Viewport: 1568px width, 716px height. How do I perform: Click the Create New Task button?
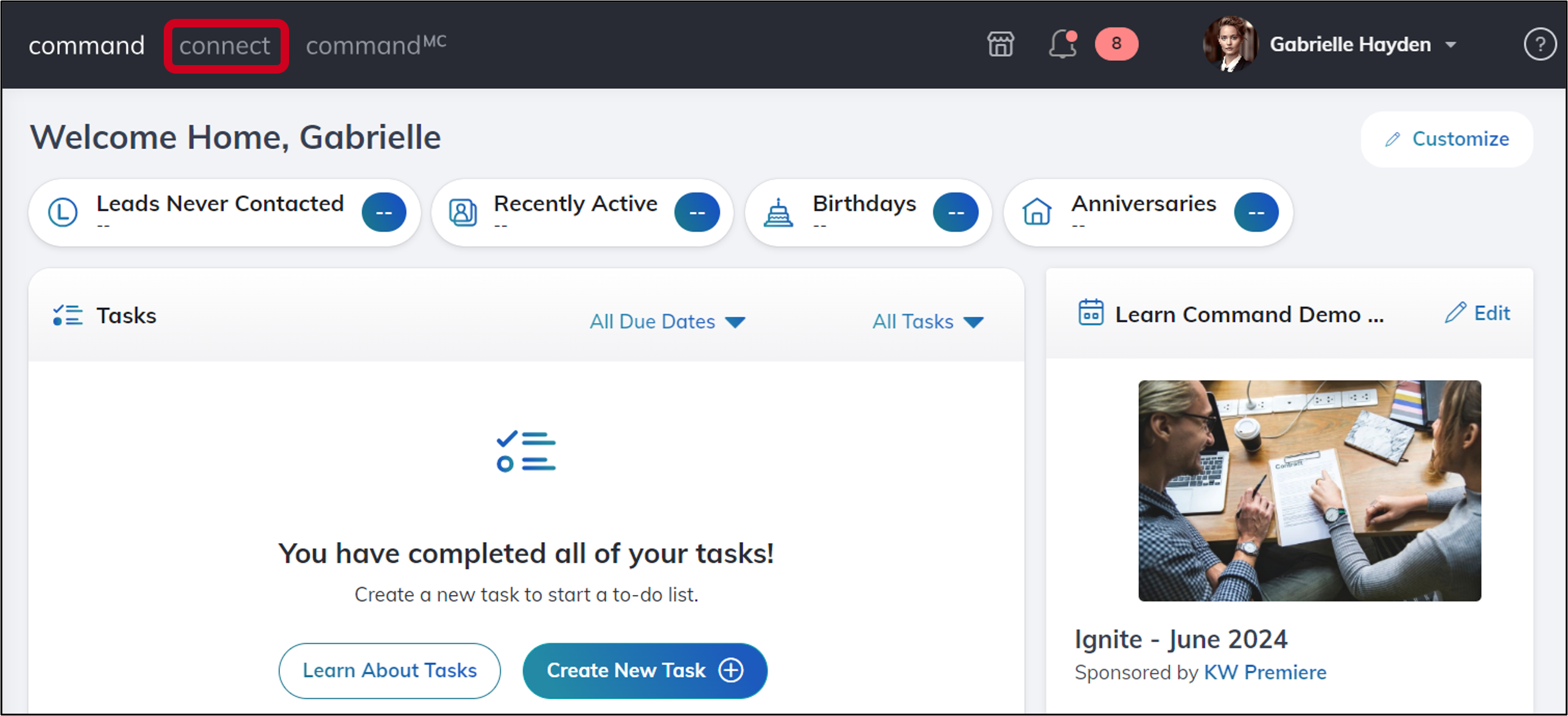tap(645, 670)
